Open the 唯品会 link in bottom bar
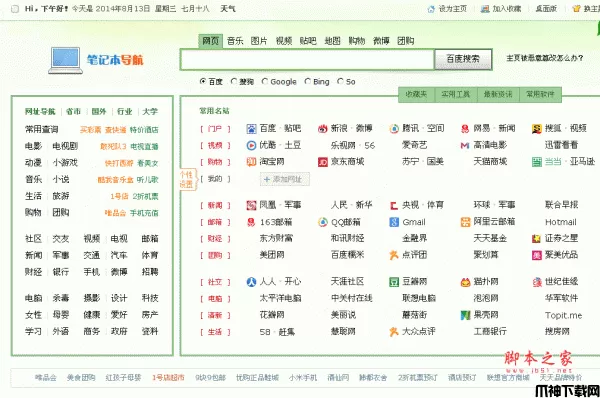600x398 pixels. [46, 378]
